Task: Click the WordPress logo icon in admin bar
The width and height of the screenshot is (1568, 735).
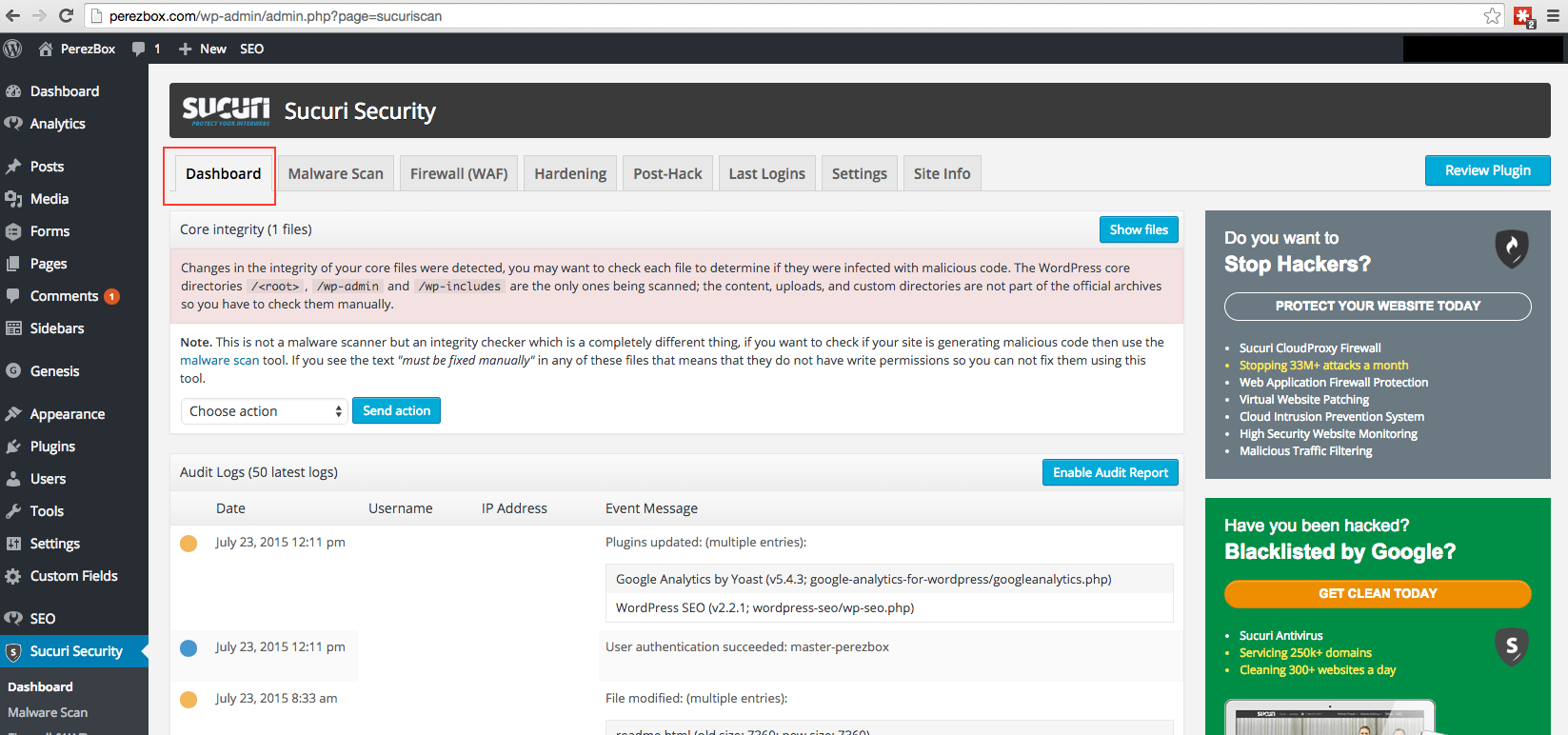Action: point(12,49)
